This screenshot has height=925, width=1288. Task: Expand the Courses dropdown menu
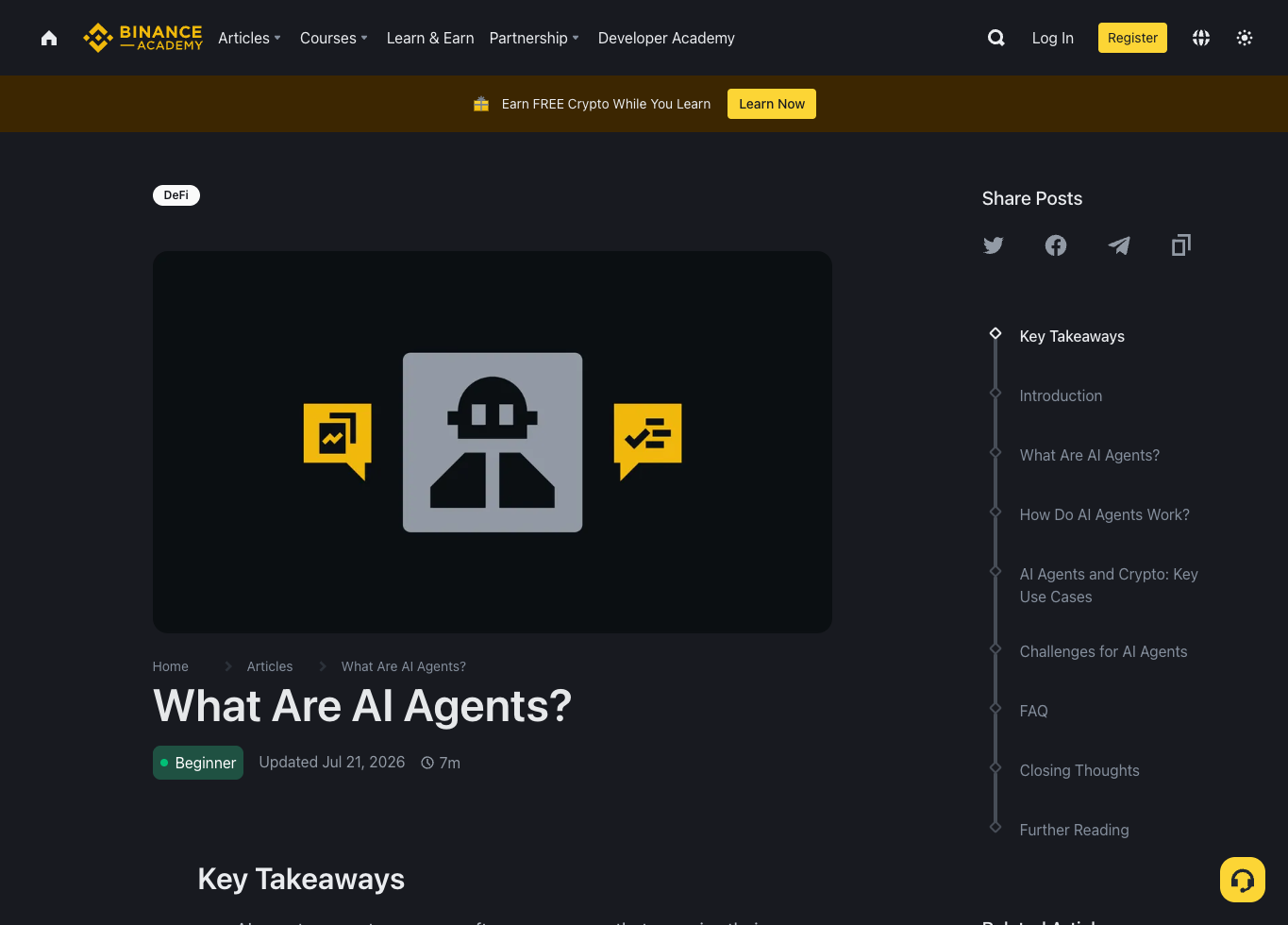click(334, 38)
